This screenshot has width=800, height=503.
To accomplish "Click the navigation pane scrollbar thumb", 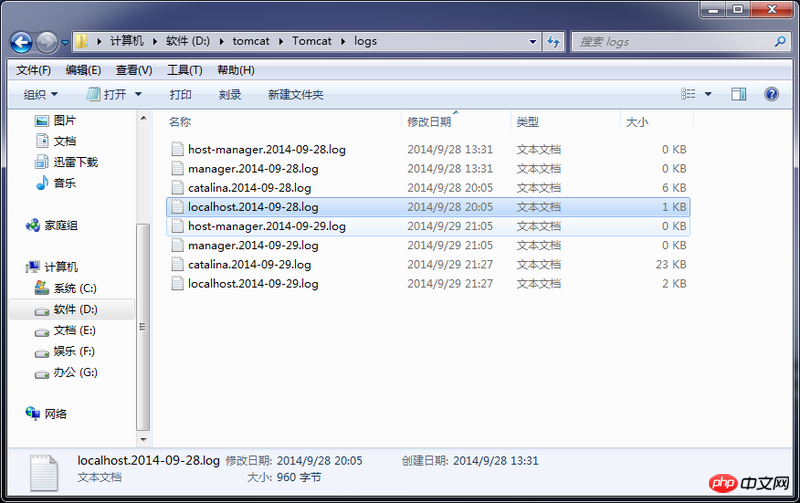I will point(143,327).
